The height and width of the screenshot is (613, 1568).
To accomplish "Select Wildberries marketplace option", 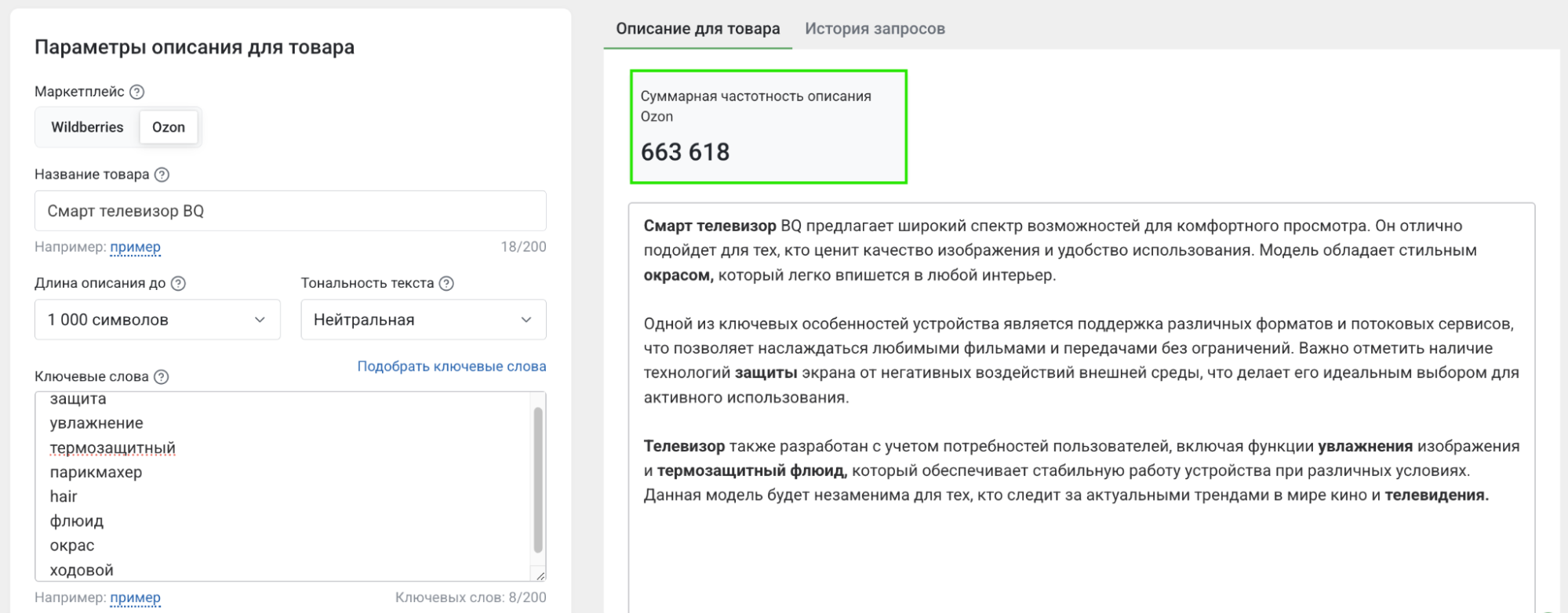I will 87,127.
